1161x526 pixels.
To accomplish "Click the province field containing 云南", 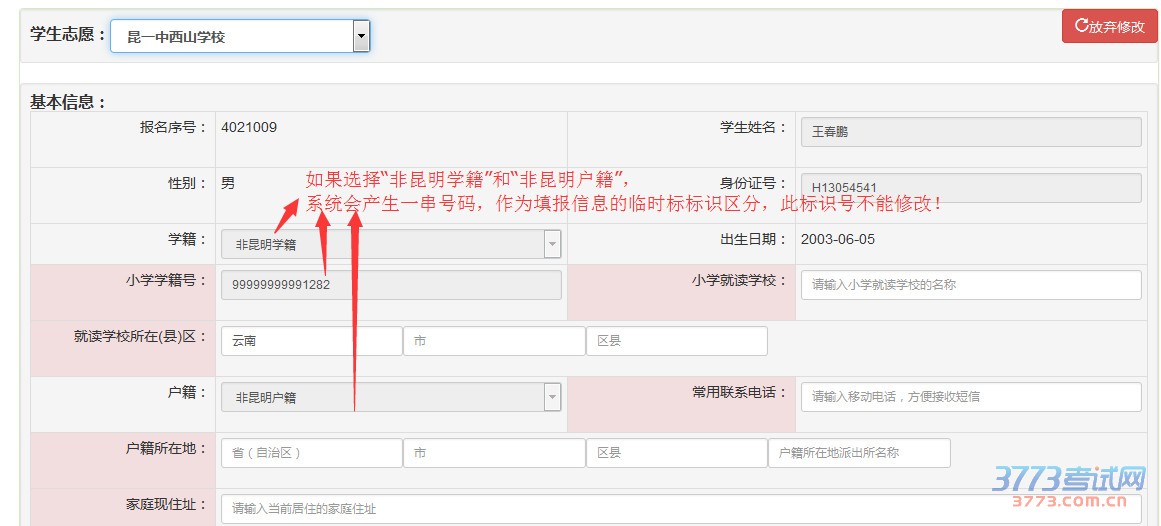I will point(311,341).
